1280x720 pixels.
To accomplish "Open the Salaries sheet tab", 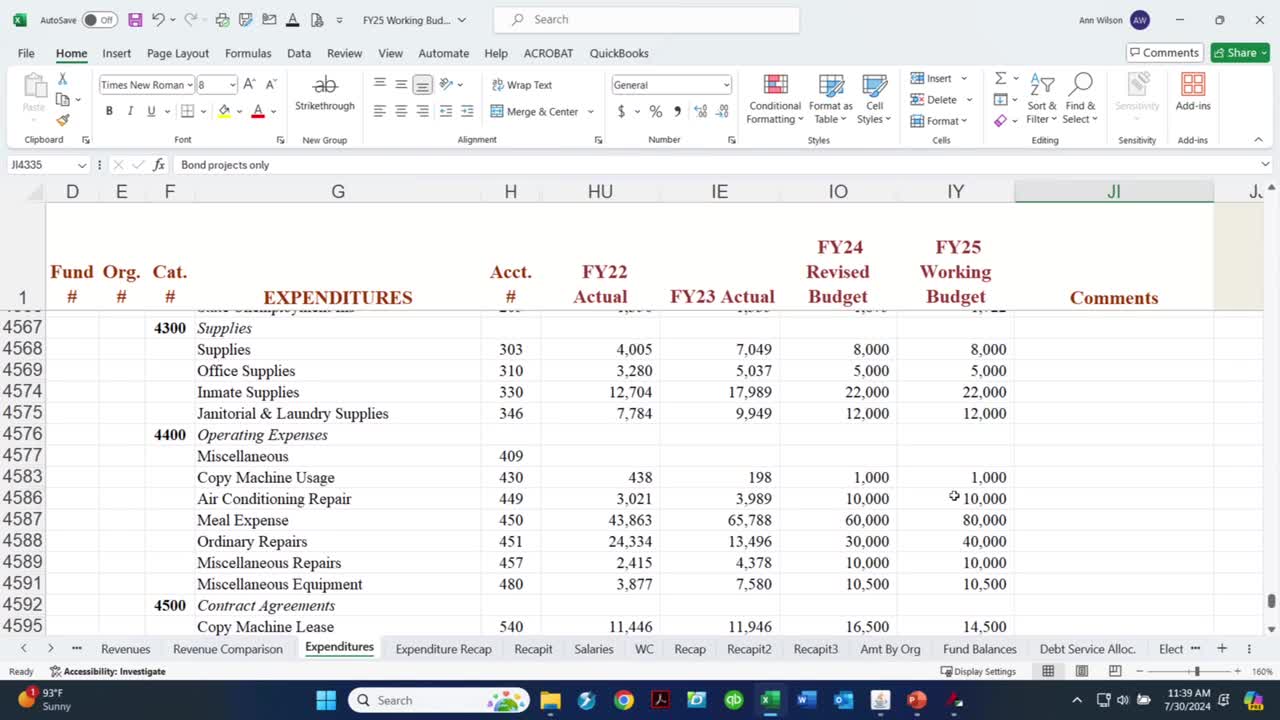I will 593,649.
